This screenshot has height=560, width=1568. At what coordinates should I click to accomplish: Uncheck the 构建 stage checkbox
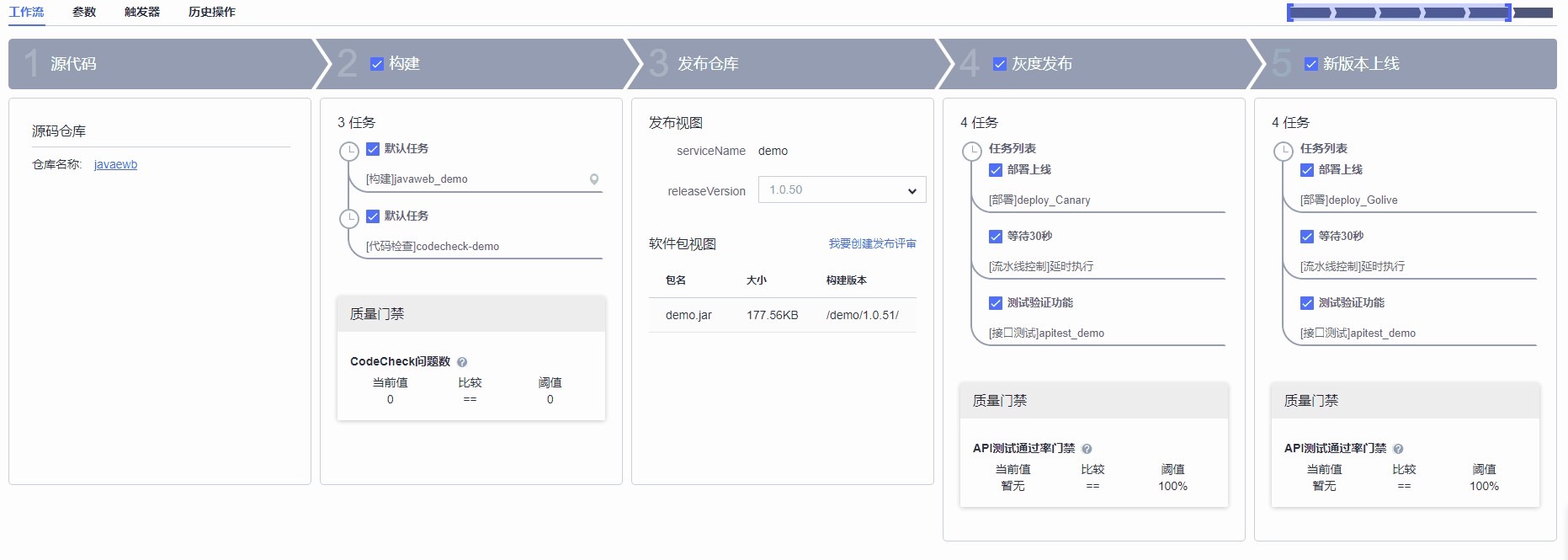pyautogui.click(x=377, y=64)
